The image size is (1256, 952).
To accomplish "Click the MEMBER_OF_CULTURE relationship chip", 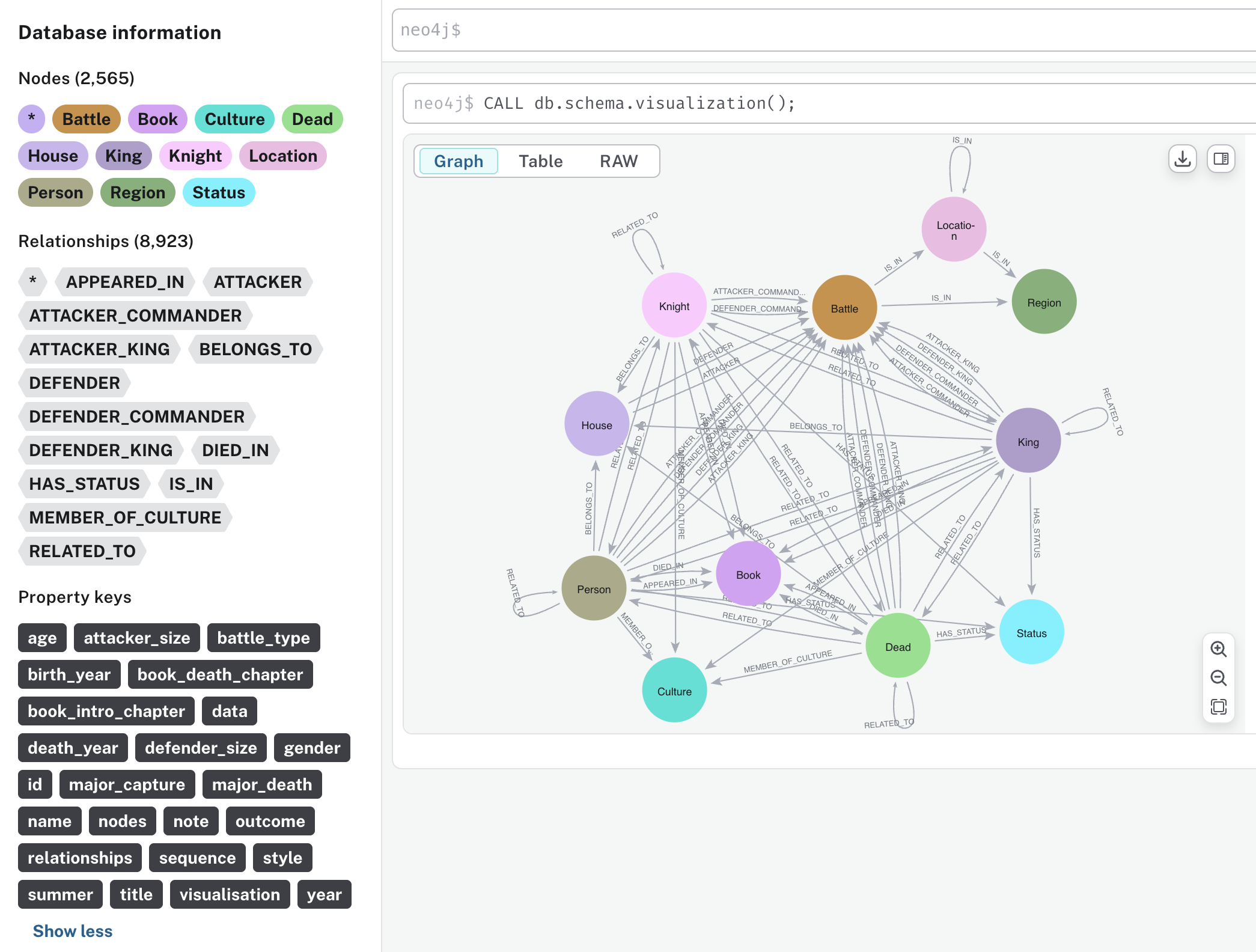I will [x=125, y=517].
